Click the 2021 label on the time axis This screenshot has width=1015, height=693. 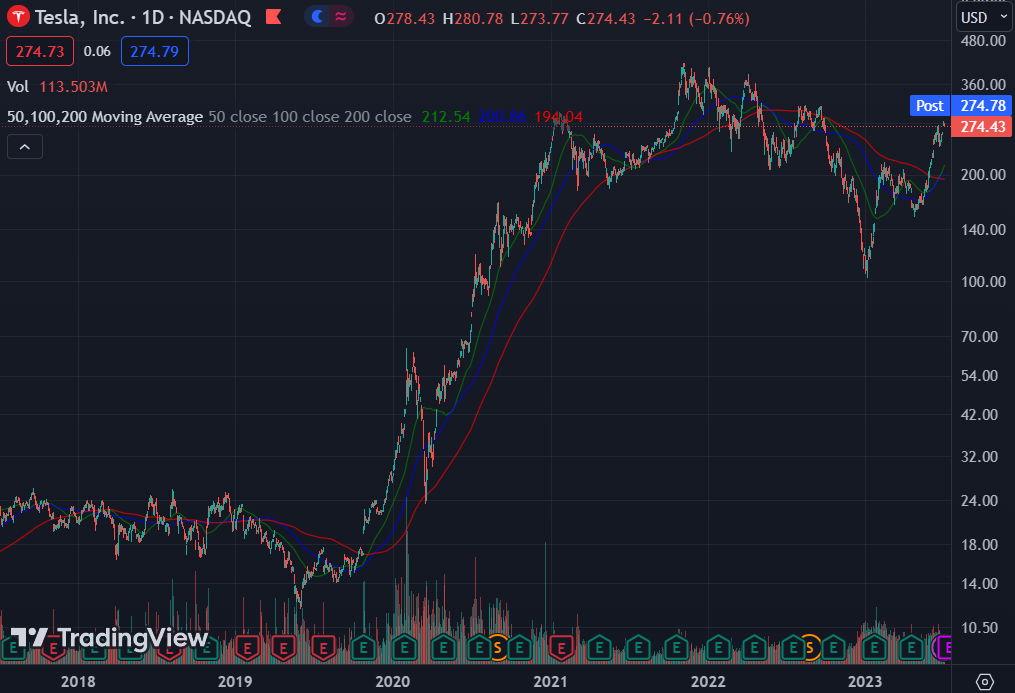[550, 681]
